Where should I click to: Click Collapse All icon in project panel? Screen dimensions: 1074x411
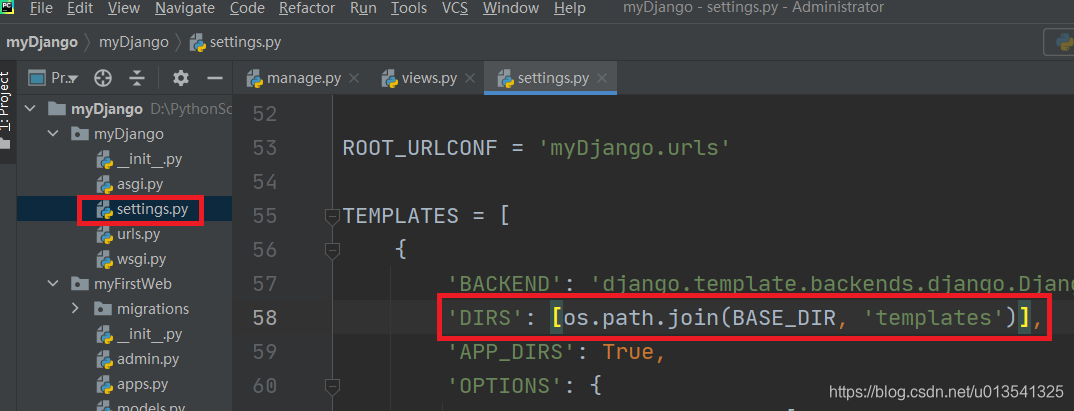(138, 78)
